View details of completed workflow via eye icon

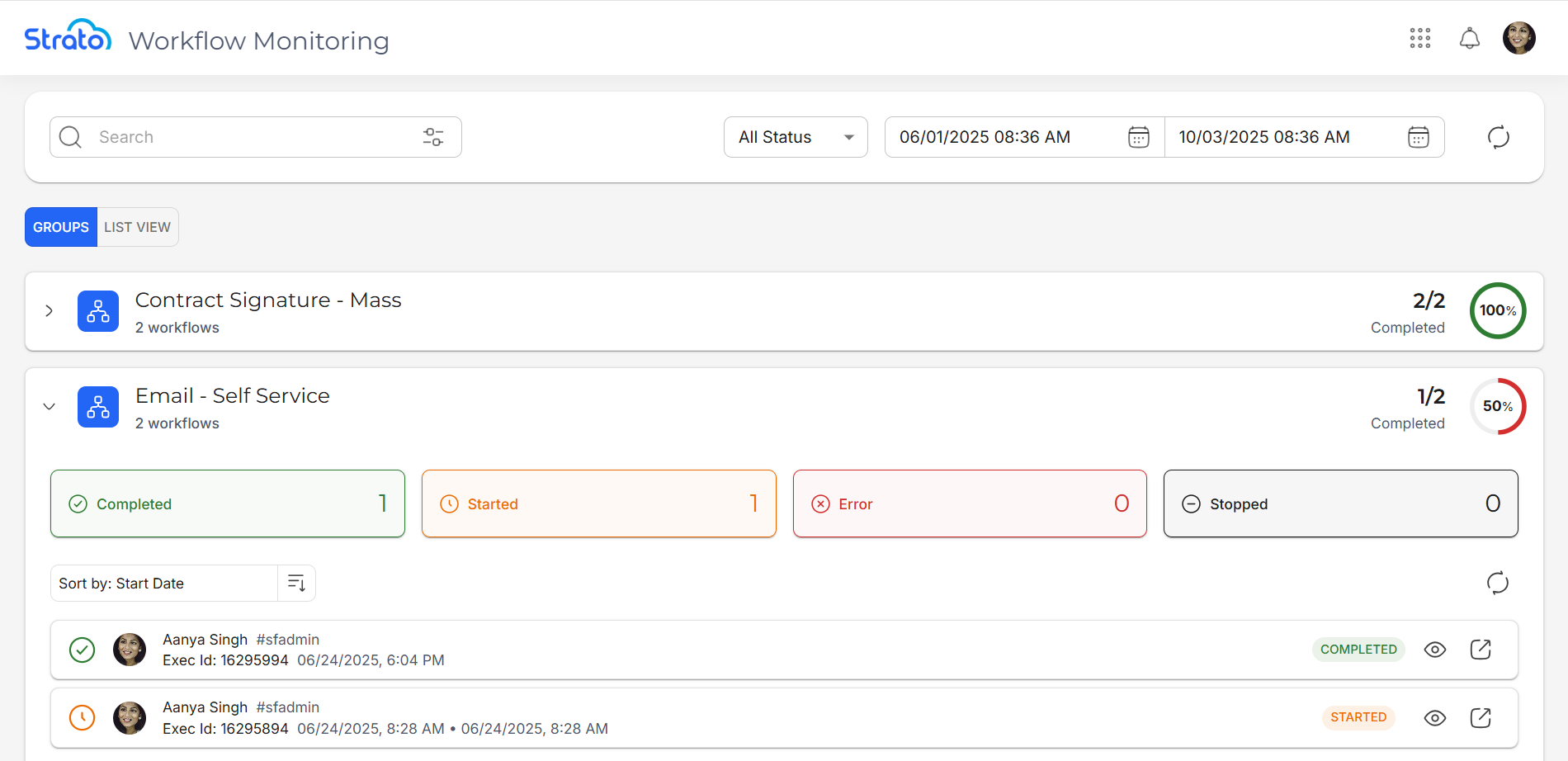(x=1434, y=650)
